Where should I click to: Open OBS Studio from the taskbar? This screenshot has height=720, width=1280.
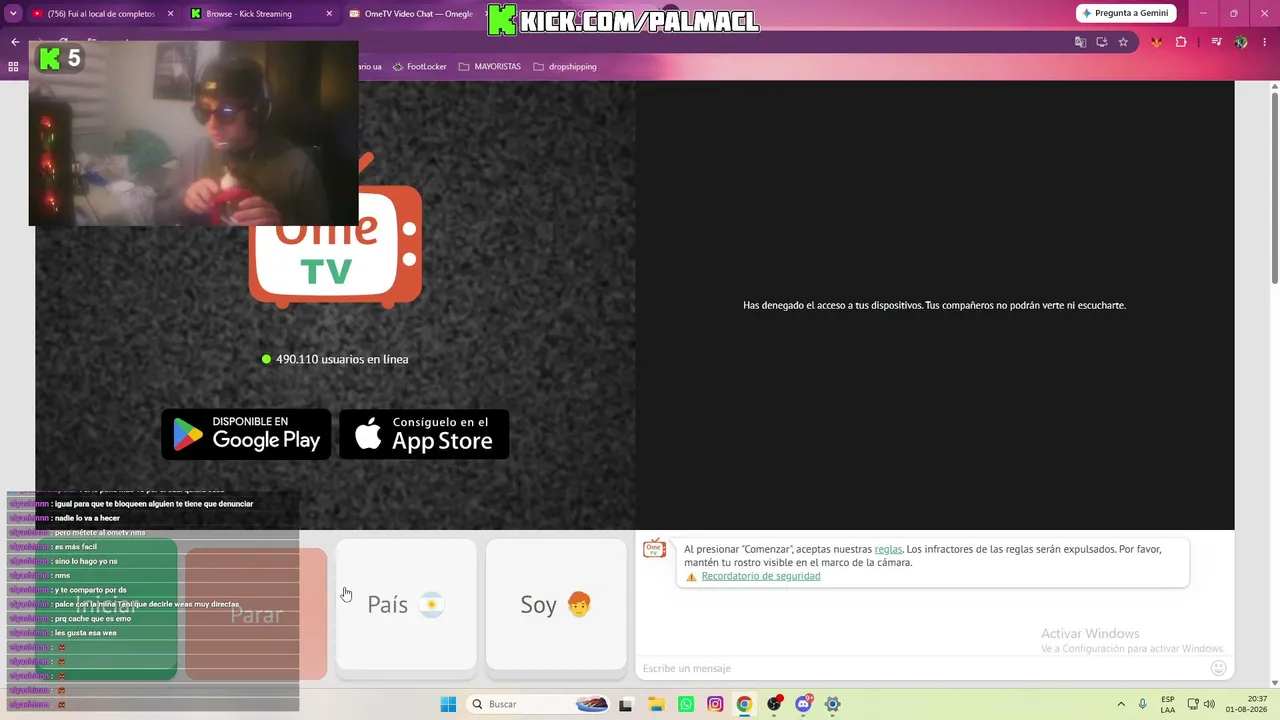click(x=774, y=704)
